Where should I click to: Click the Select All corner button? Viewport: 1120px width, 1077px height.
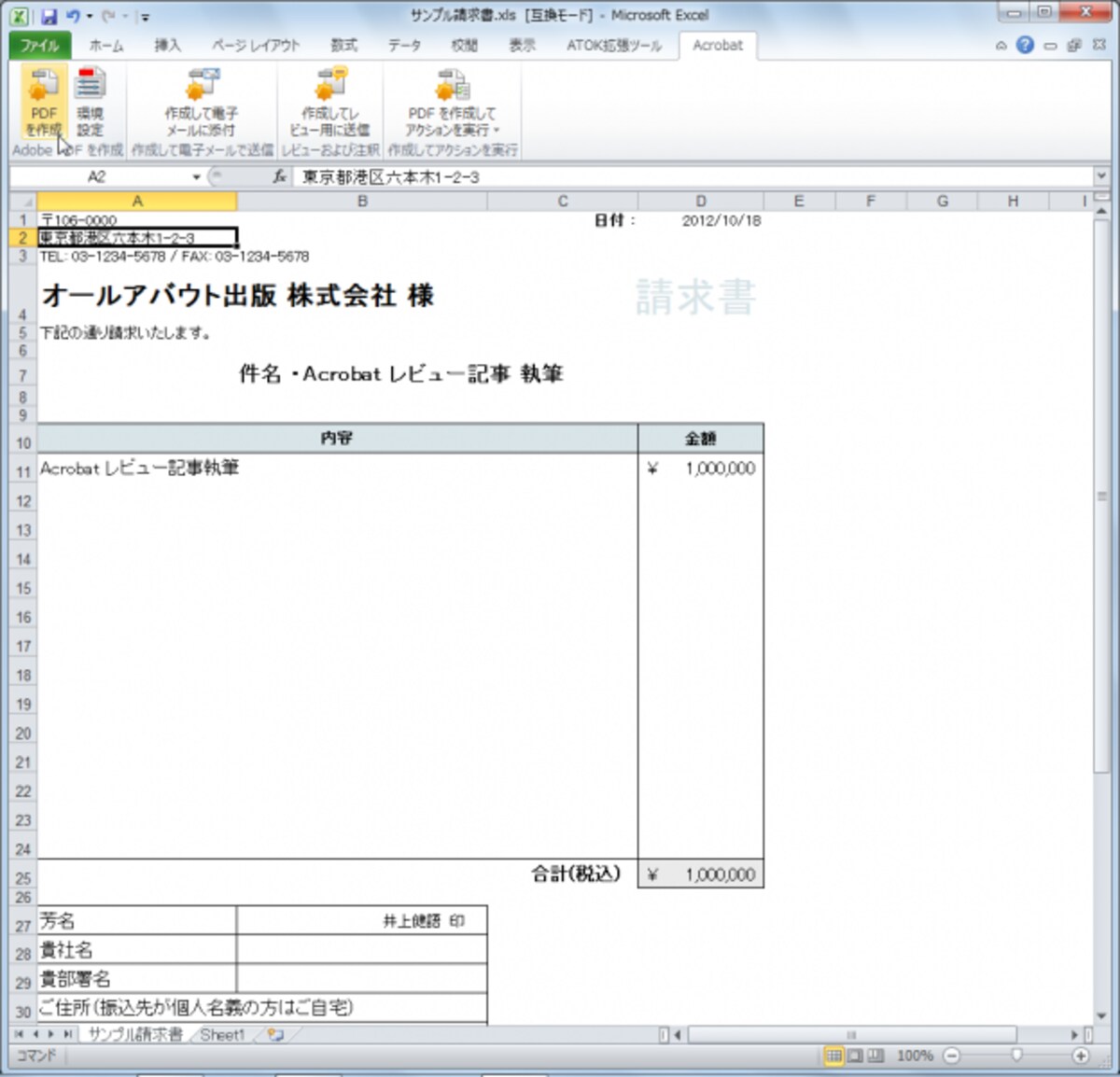coord(23,202)
